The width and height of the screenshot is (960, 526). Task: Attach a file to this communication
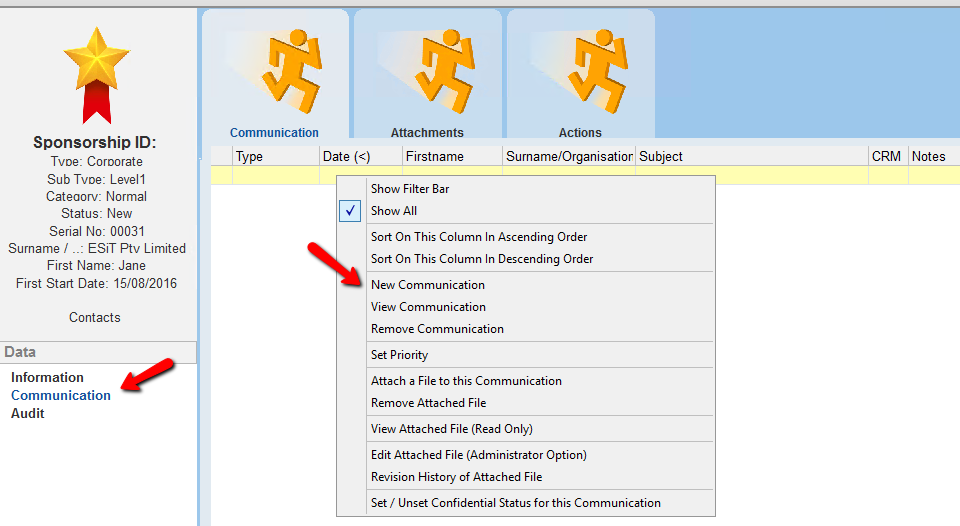coord(466,381)
